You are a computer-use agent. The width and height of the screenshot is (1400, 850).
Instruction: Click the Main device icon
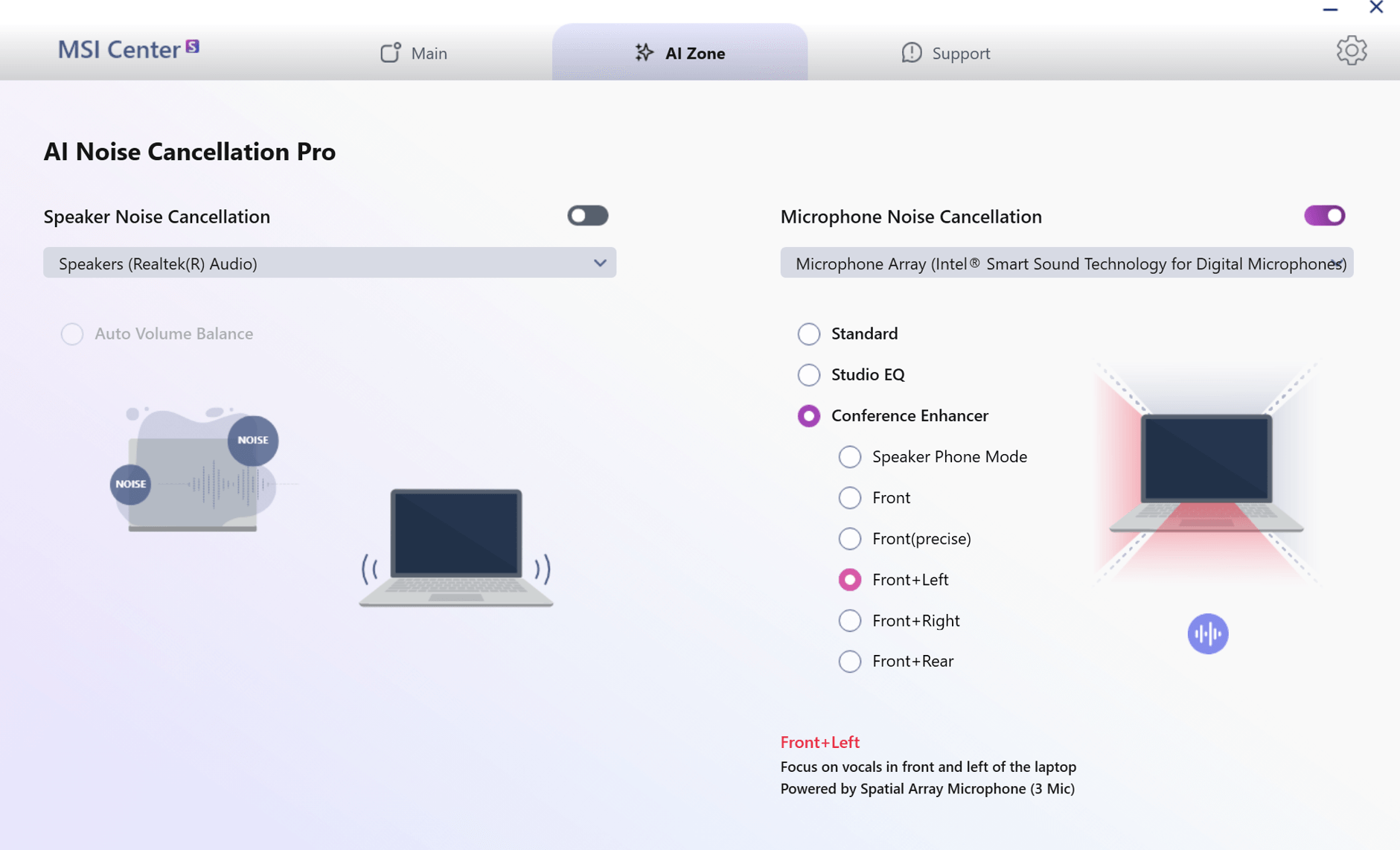[391, 53]
